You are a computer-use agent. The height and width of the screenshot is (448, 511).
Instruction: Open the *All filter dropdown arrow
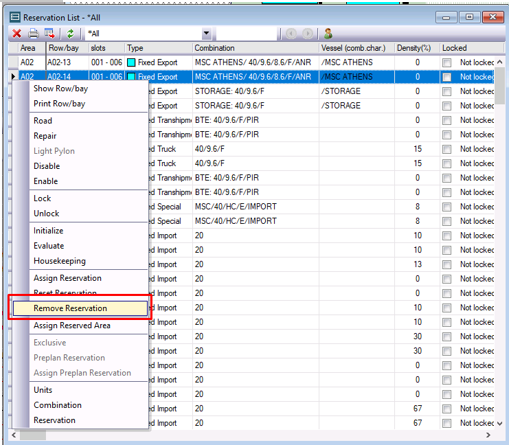point(206,33)
